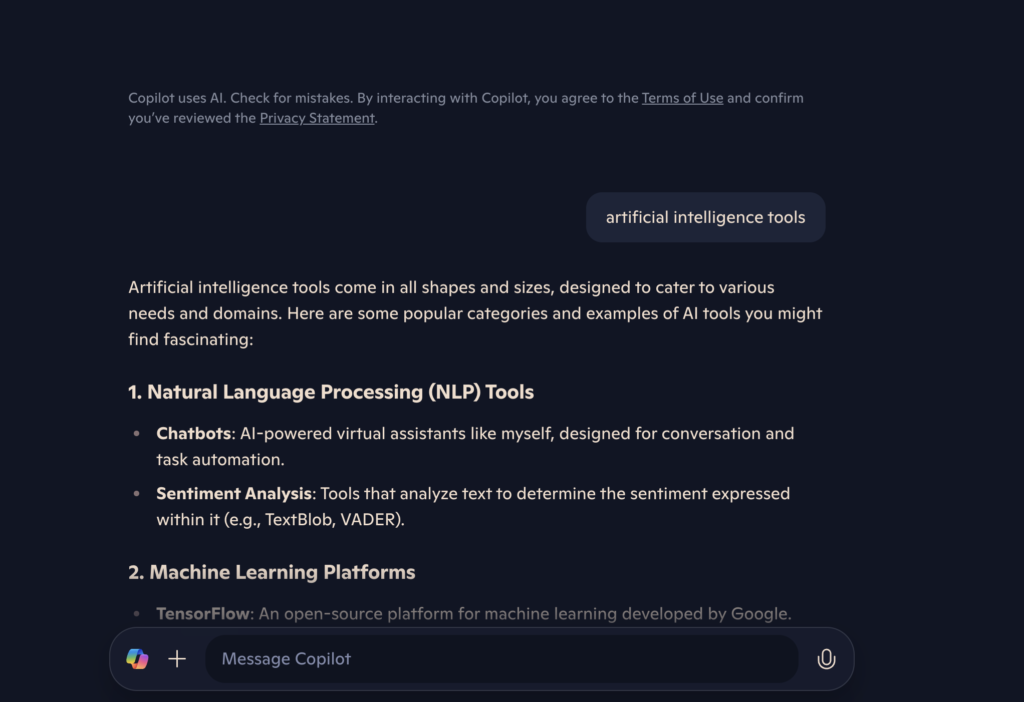
Task: Select the bold Sentiment Analysis term
Action: coord(234,493)
